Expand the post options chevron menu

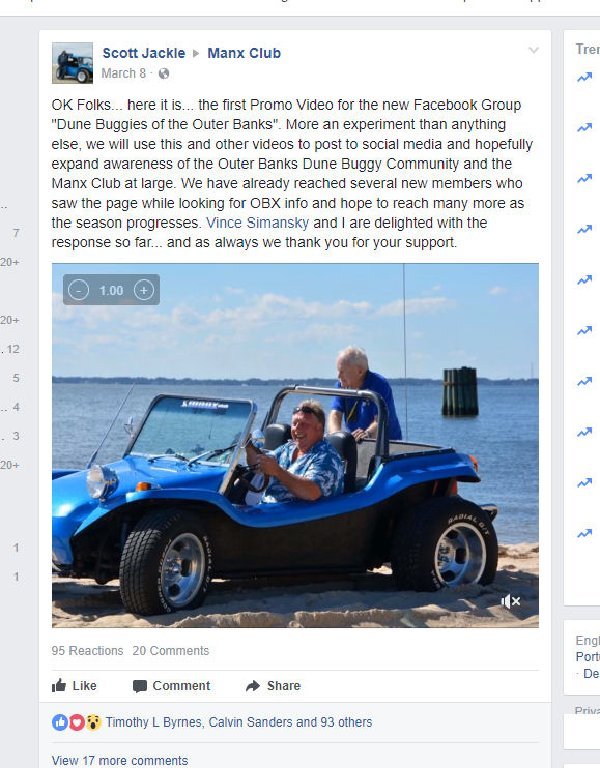534,50
